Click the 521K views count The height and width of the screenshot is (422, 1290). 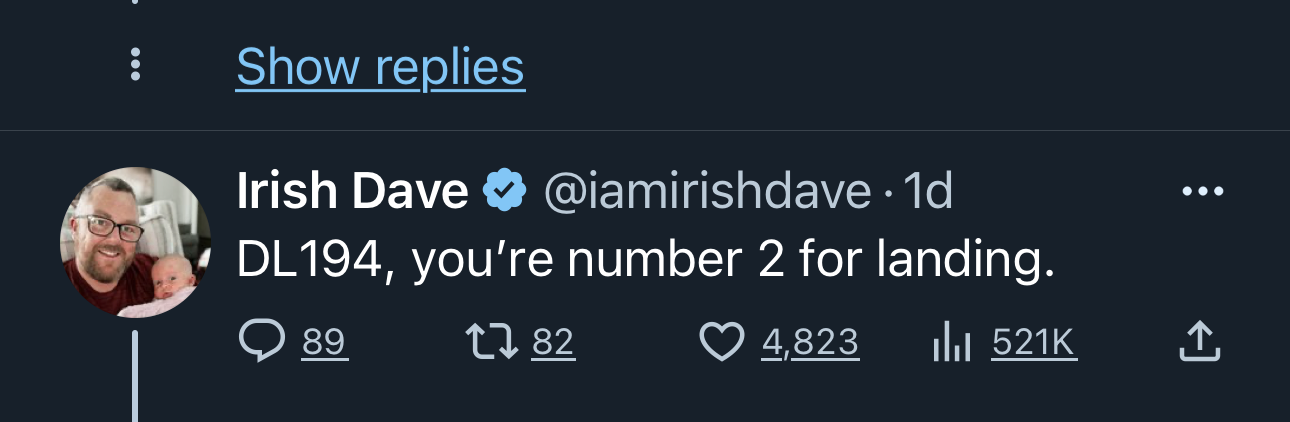click(1034, 343)
